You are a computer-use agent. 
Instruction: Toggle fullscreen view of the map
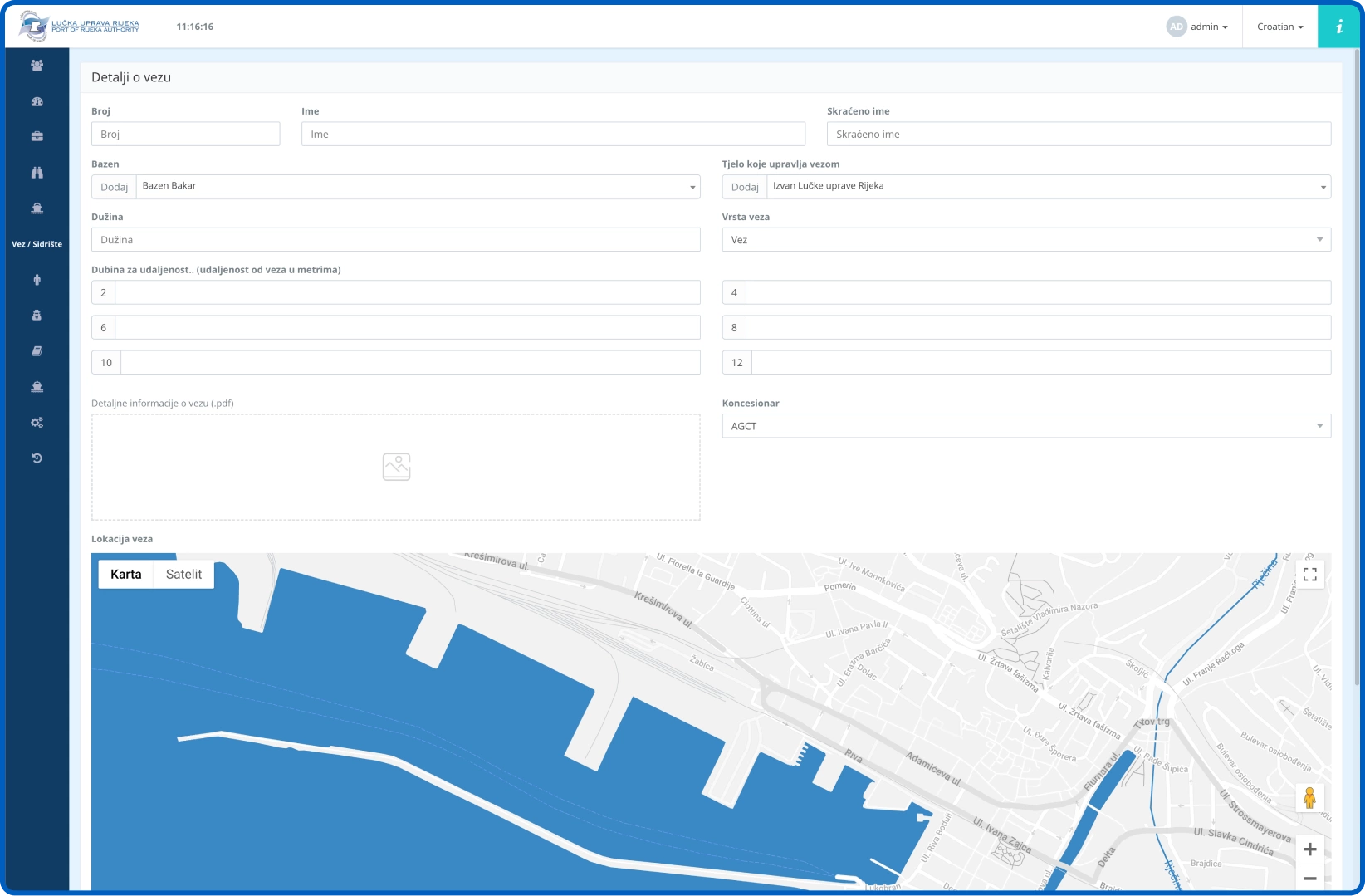pyautogui.click(x=1309, y=575)
